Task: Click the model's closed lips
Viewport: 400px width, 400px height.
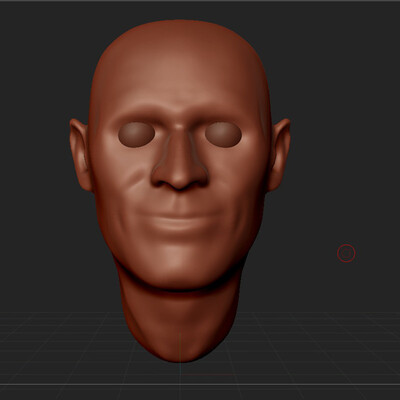Action: pyautogui.click(x=179, y=222)
